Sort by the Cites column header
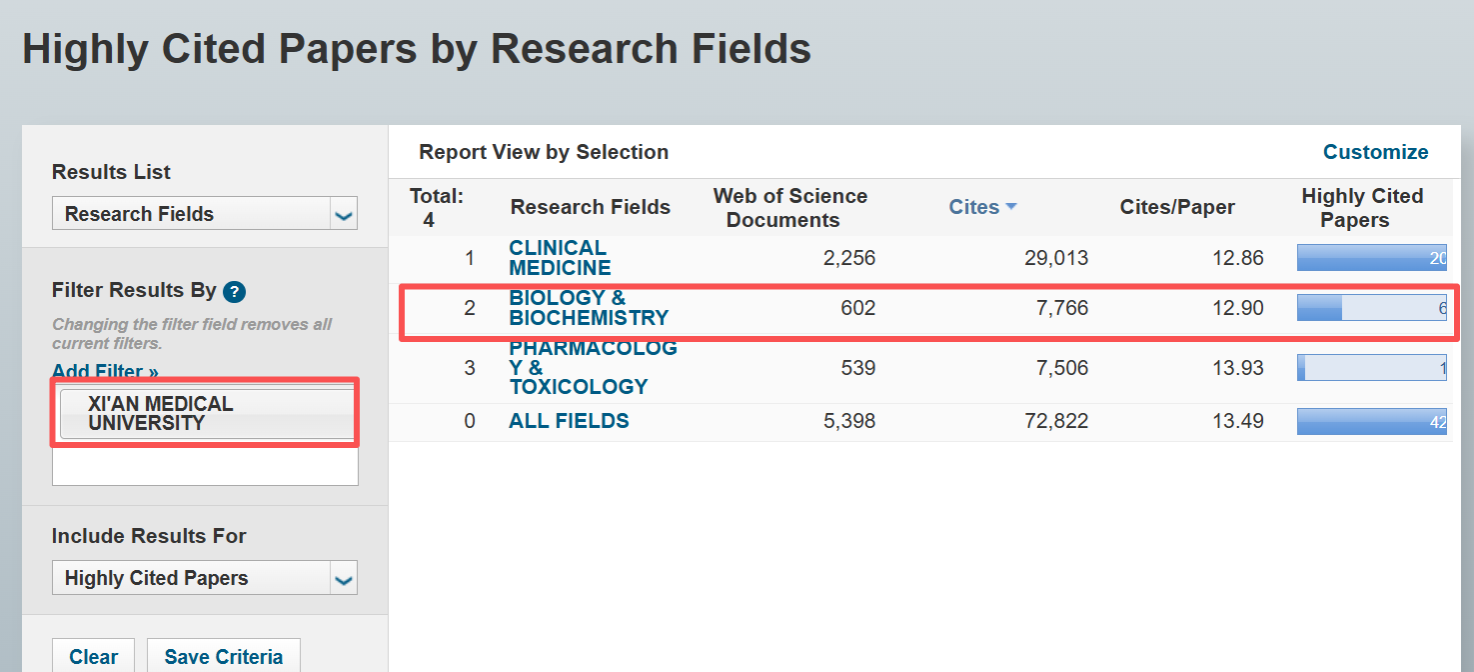The width and height of the screenshot is (1474, 672). 974,207
